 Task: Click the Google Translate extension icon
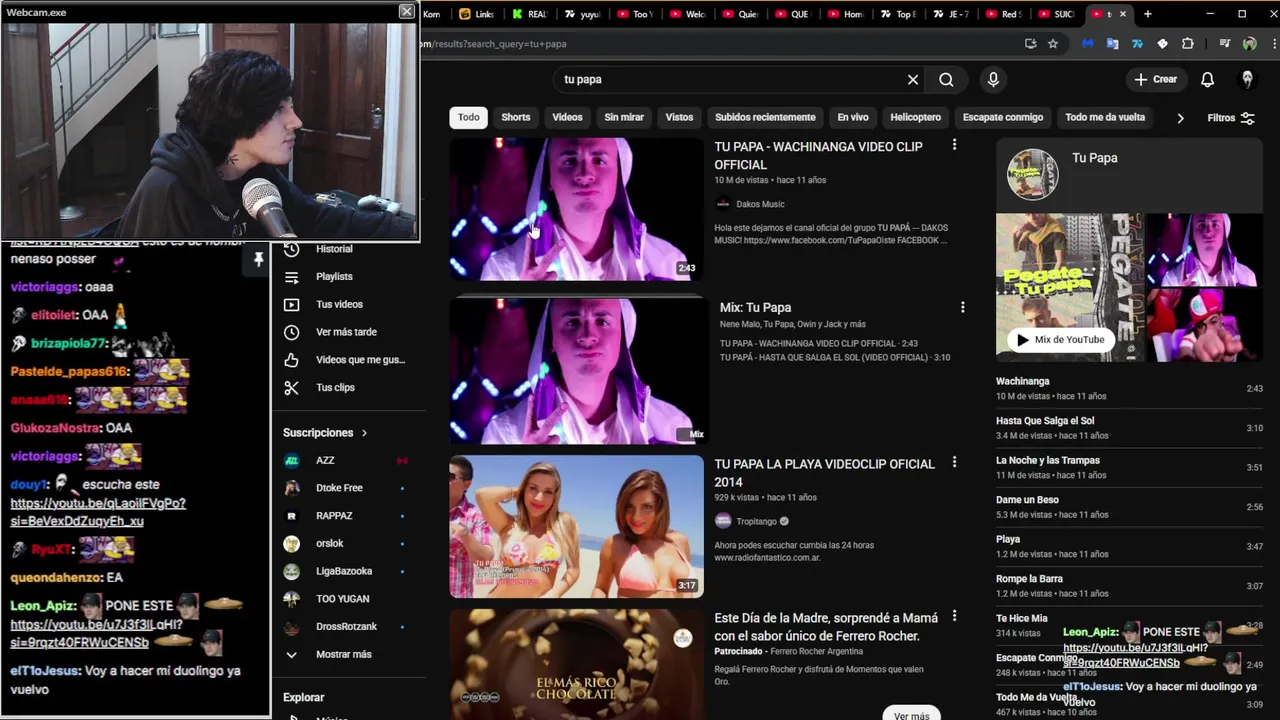pos(1112,44)
